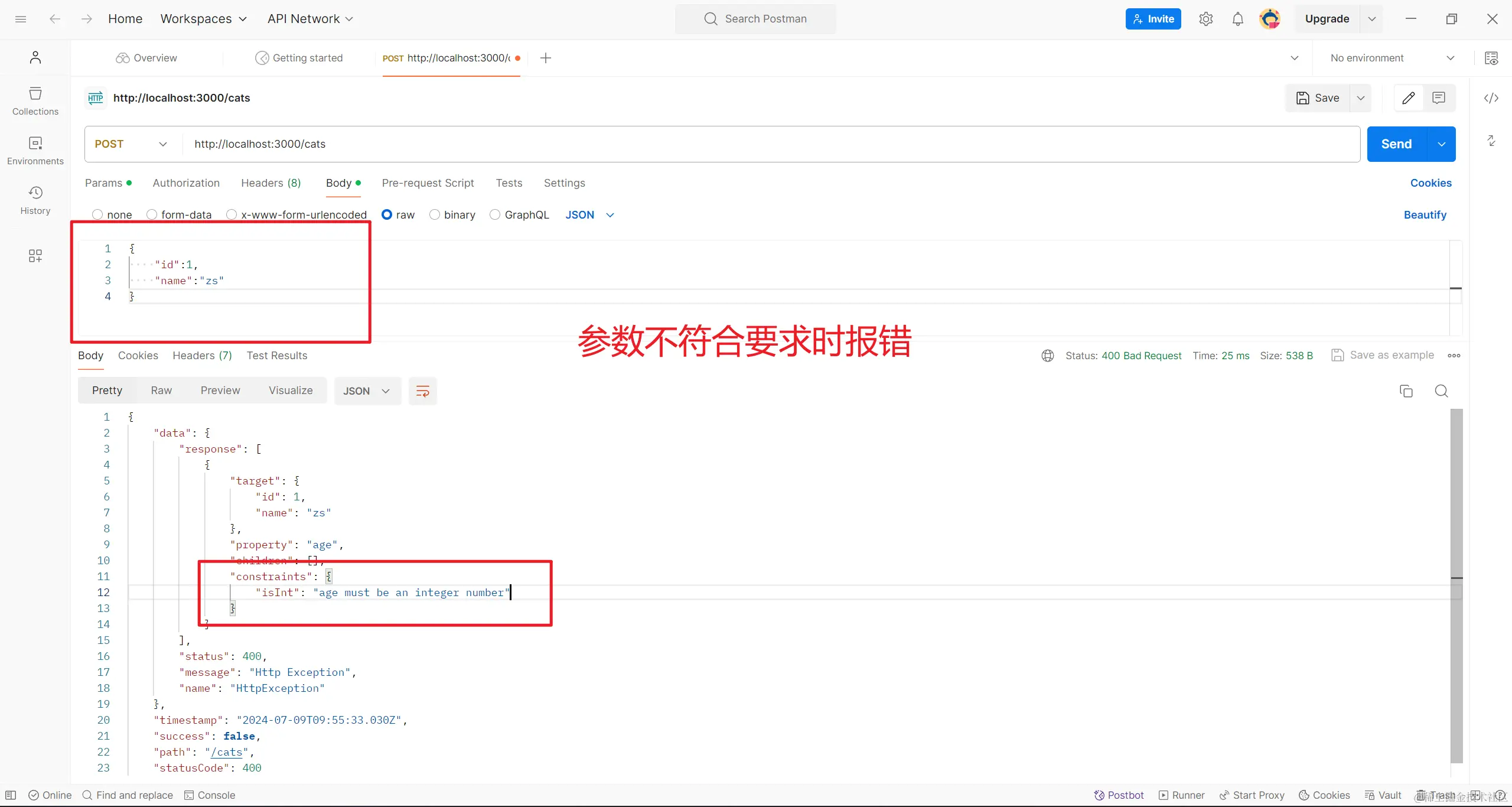The image size is (1512, 807).
Task: Open the POST method dropdown
Action: coord(163,144)
